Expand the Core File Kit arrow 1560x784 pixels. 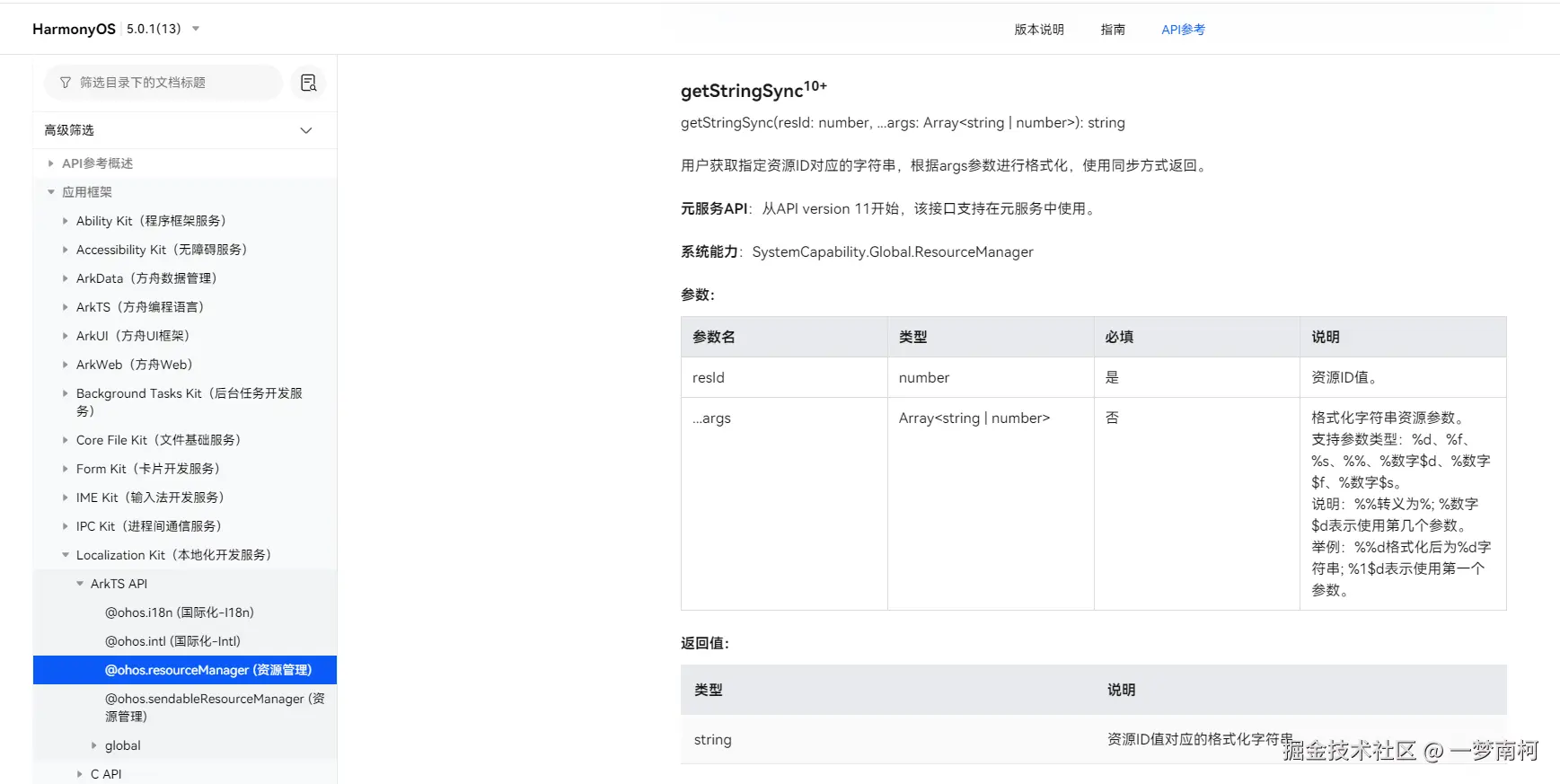[x=65, y=440]
